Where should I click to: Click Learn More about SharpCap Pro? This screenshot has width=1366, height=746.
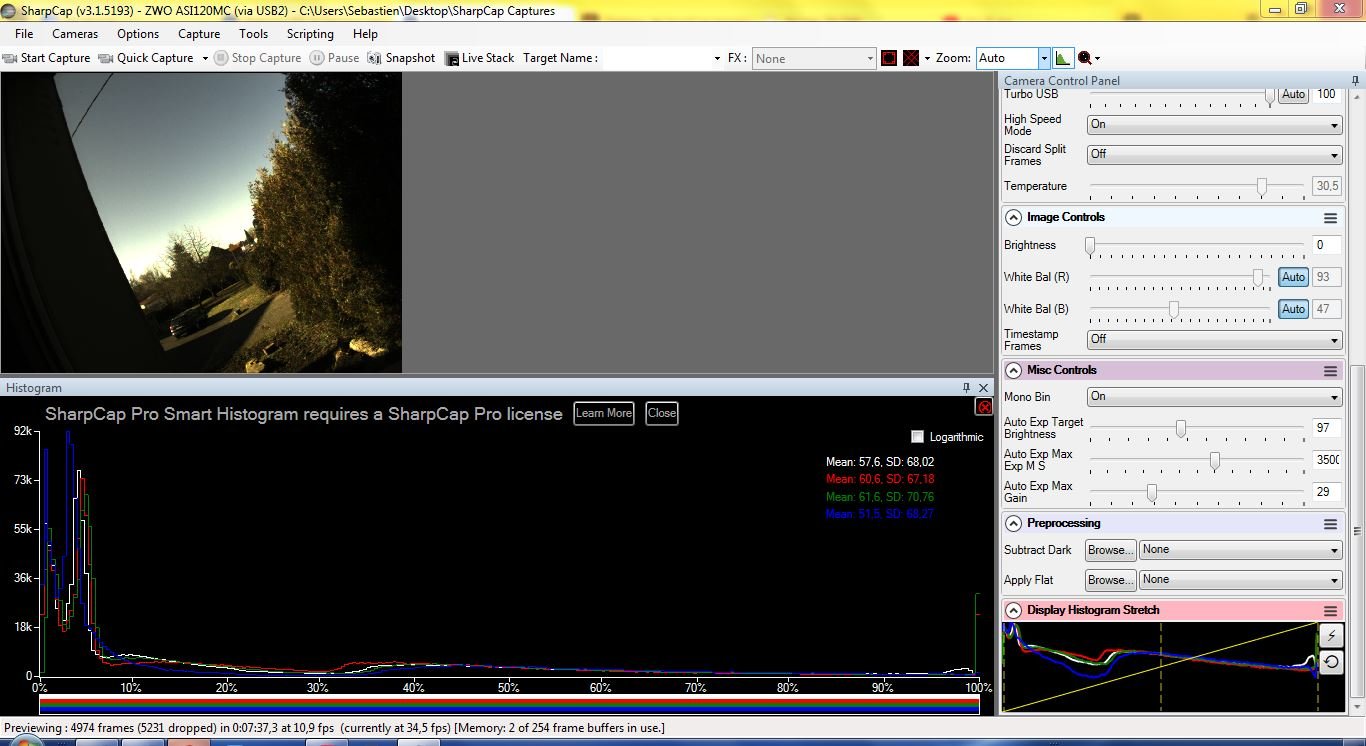click(604, 413)
